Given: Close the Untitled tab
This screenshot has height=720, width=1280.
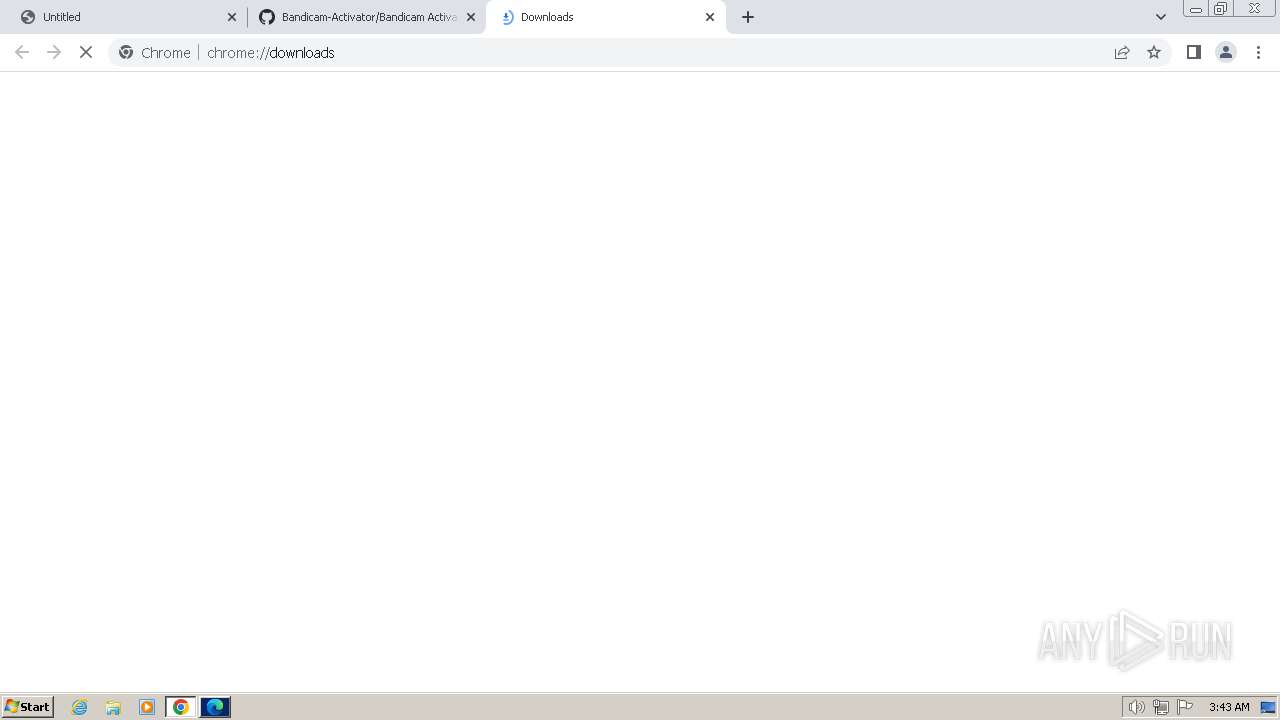Looking at the screenshot, I should coord(232,17).
